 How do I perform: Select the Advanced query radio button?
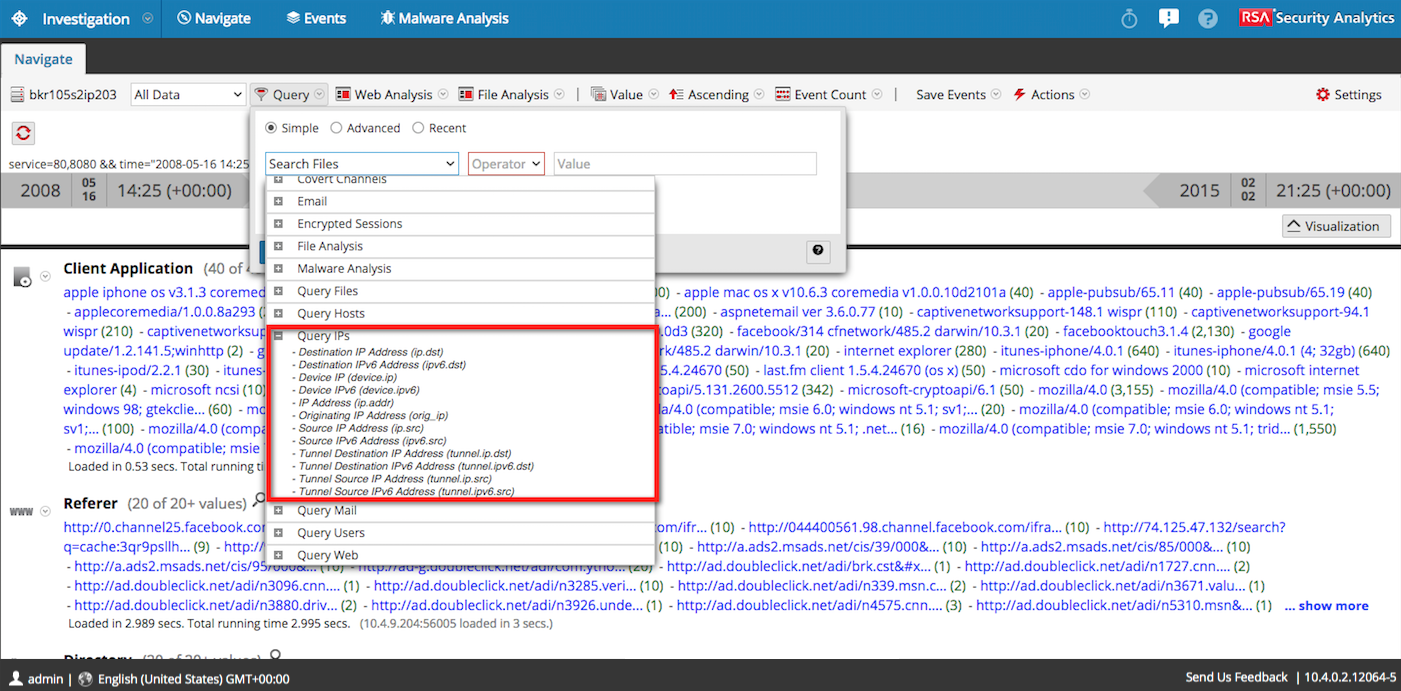click(336, 128)
